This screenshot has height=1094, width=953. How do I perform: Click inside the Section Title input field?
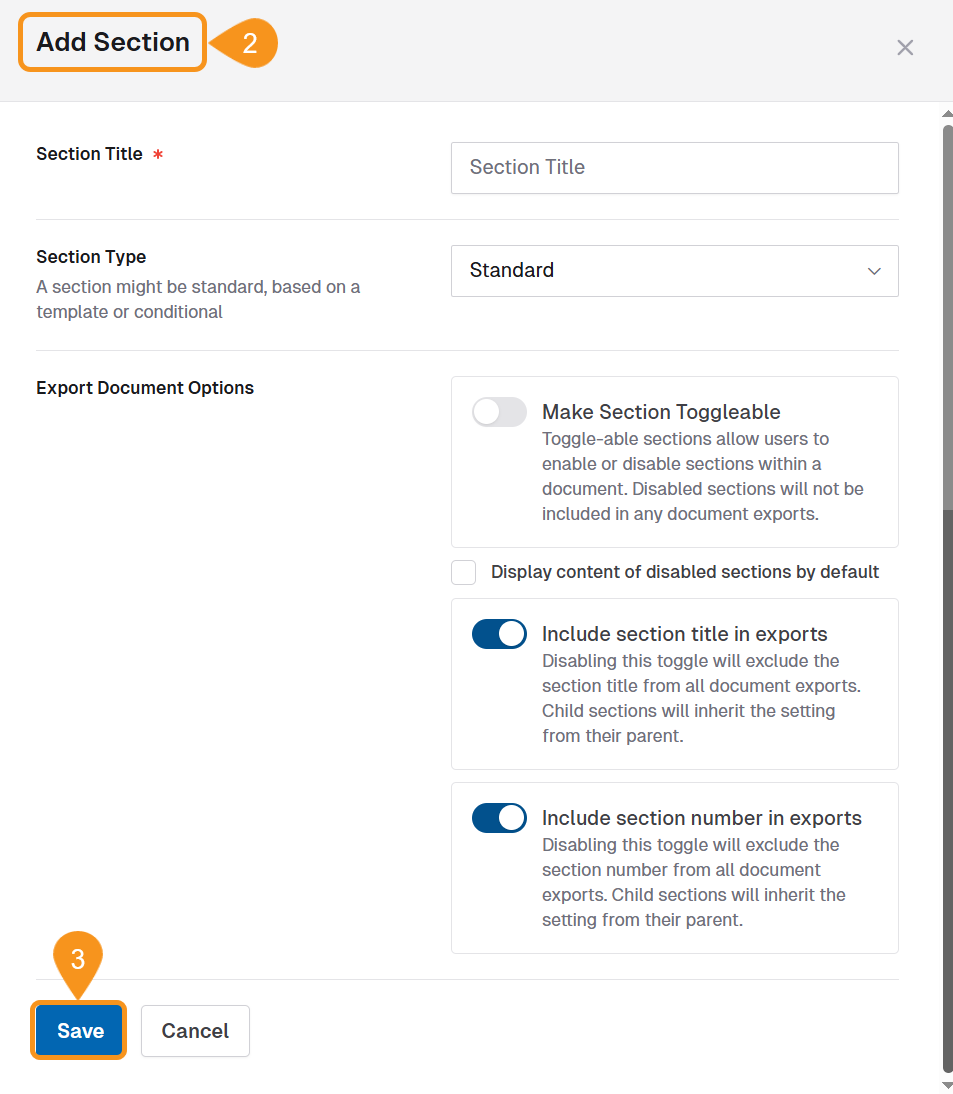674,167
